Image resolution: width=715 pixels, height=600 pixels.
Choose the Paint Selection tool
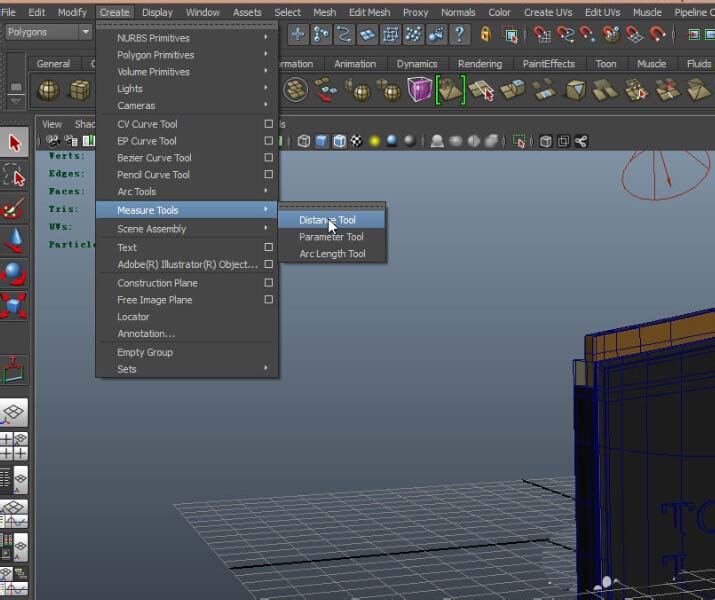[x=14, y=209]
